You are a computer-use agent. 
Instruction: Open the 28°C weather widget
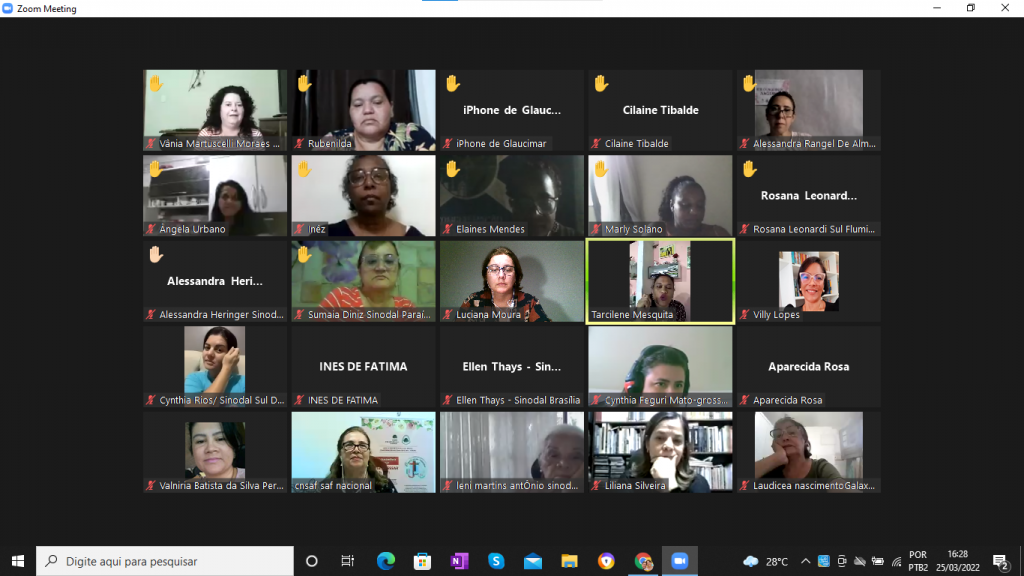(x=766, y=561)
